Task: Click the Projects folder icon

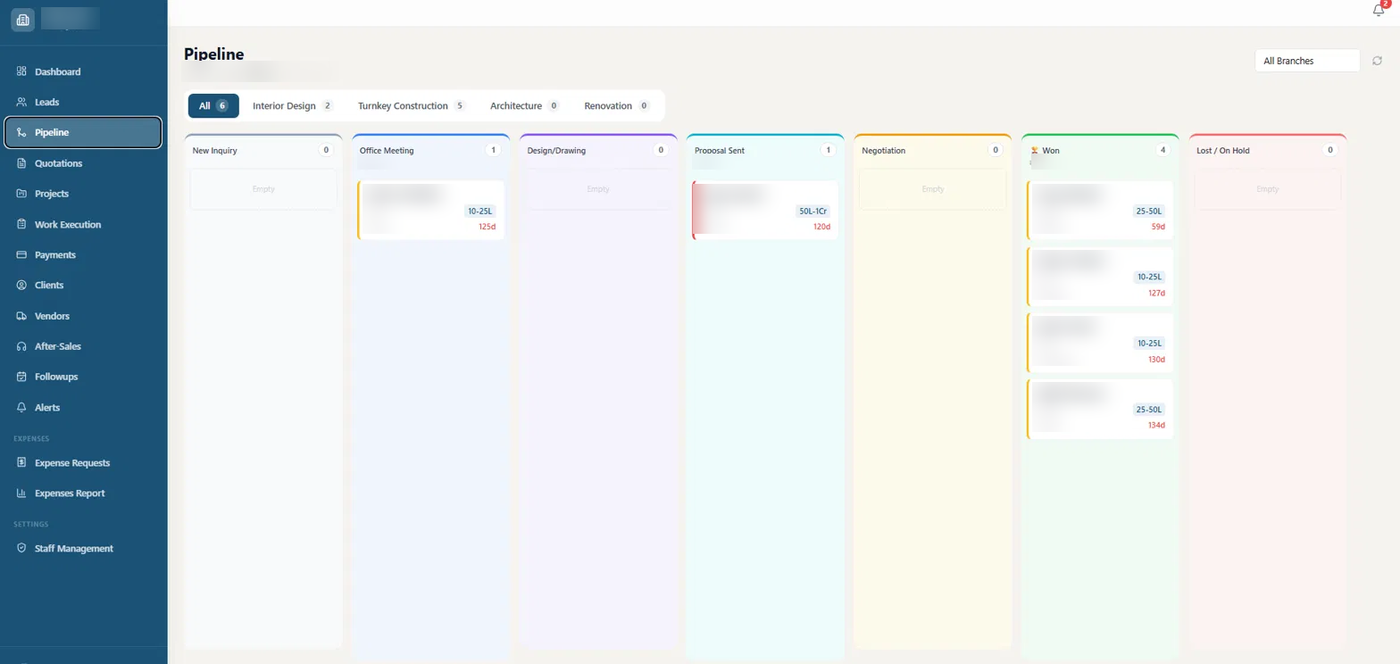Action: 22,193
